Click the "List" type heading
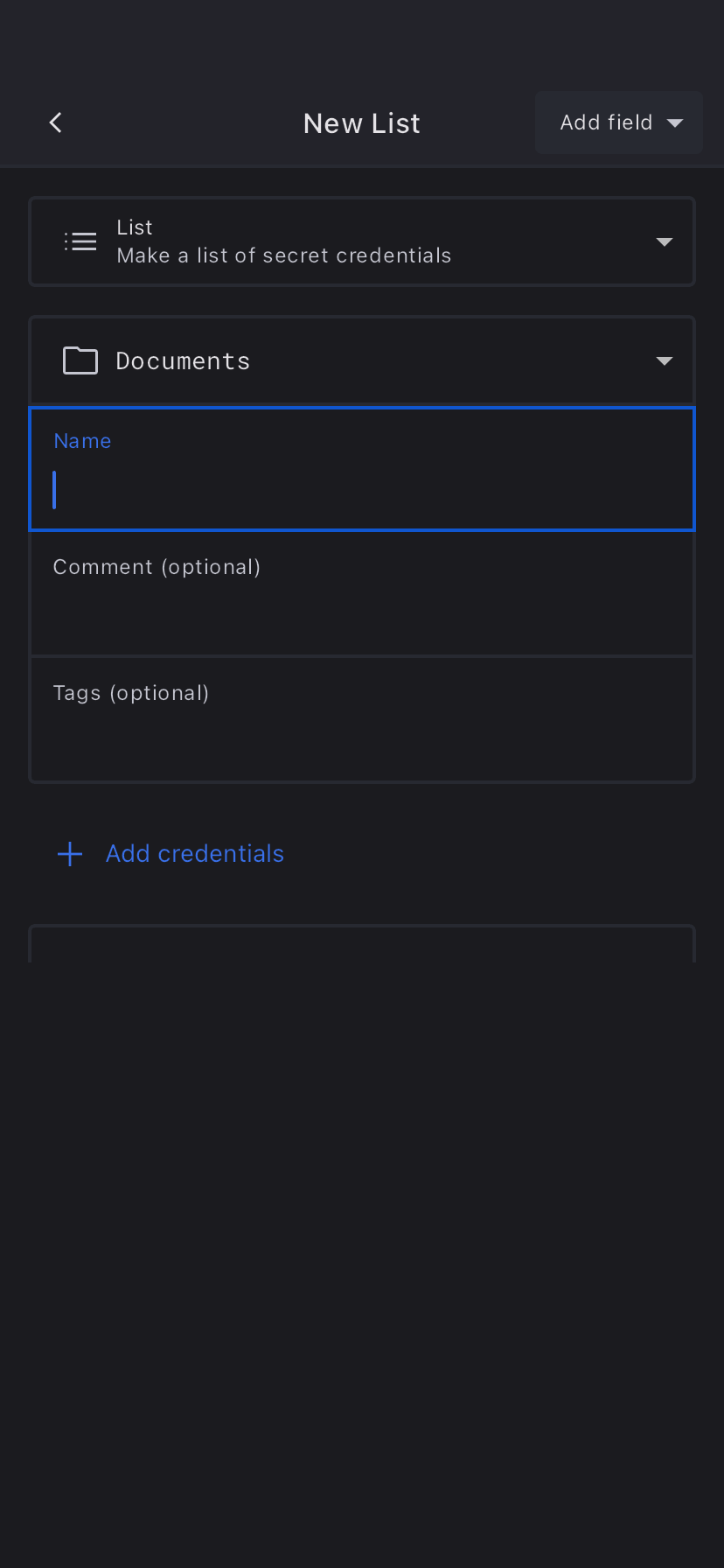Image resolution: width=724 pixels, height=1568 pixels. point(135,227)
